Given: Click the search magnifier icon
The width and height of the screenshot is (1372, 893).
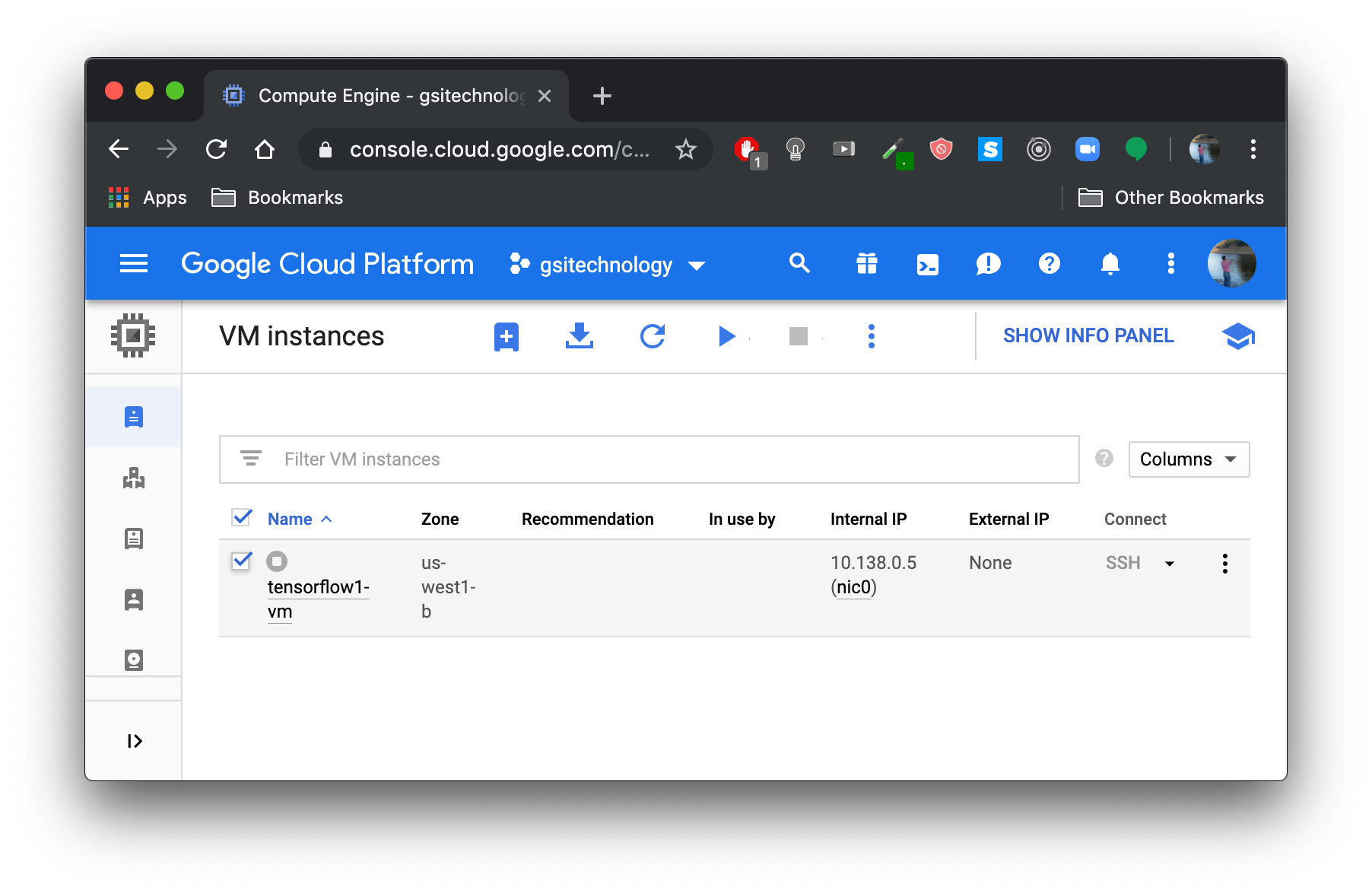Looking at the screenshot, I should click(799, 263).
